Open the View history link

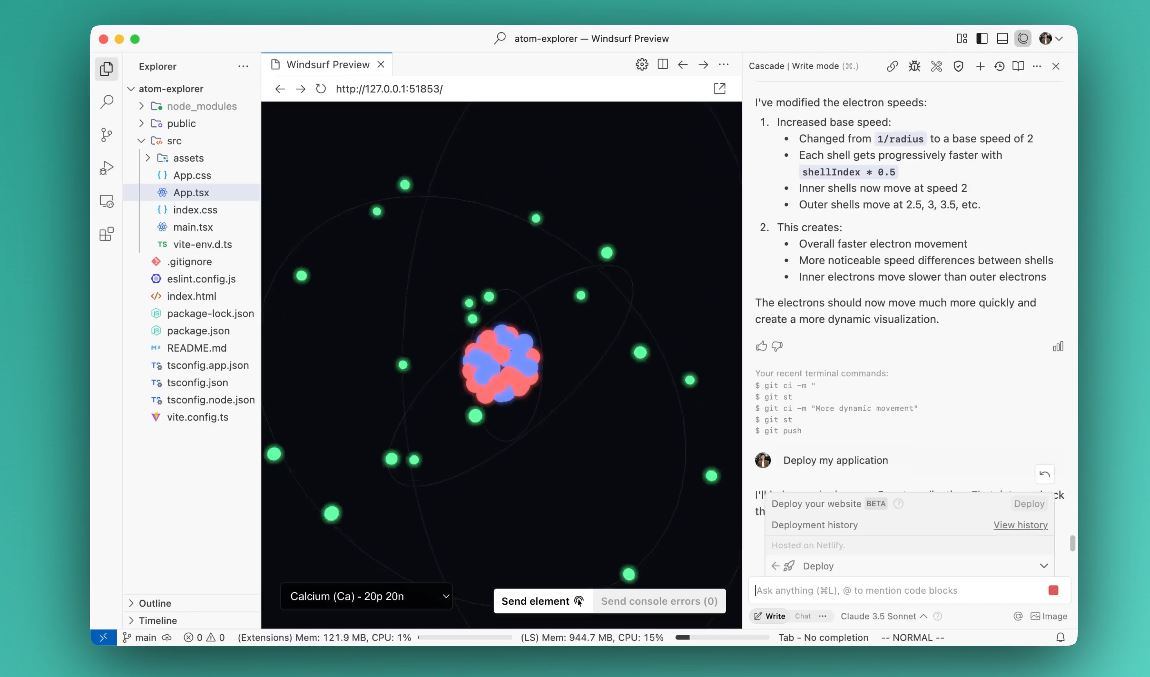[x=1020, y=524]
